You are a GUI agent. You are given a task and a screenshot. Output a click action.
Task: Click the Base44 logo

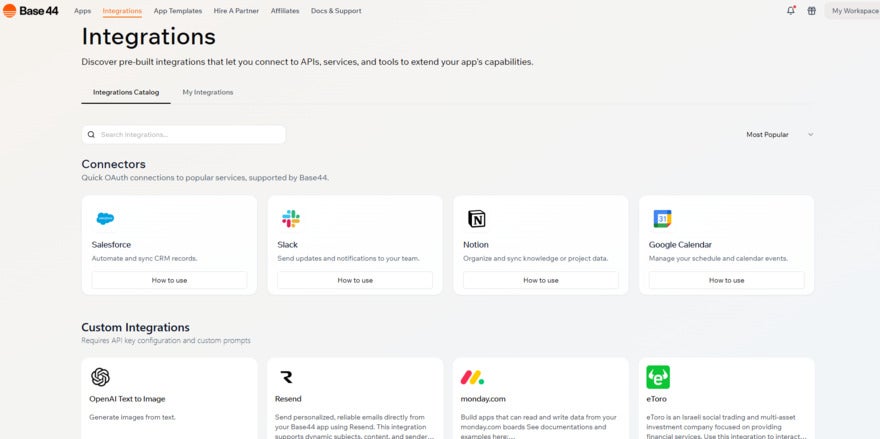click(31, 11)
